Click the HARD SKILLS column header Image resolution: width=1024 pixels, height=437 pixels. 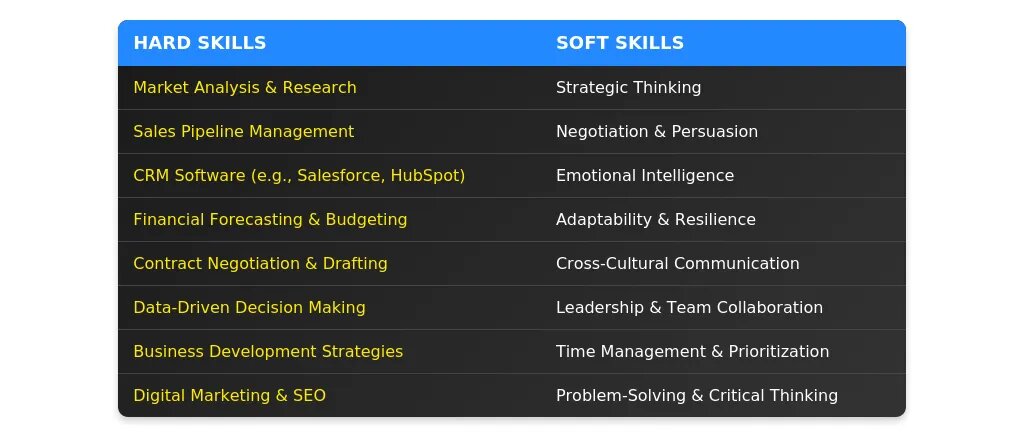tap(200, 43)
